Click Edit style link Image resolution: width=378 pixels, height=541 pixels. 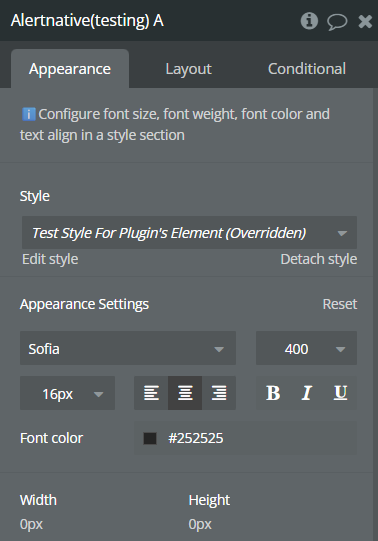pyautogui.click(x=50, y=259)
